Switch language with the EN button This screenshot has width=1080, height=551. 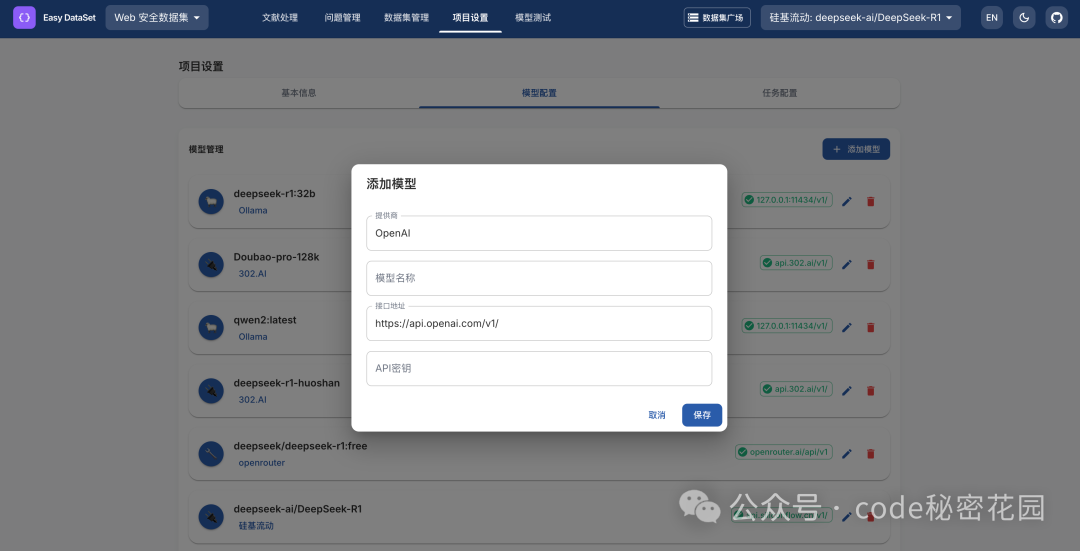click(x=992, y=17)
